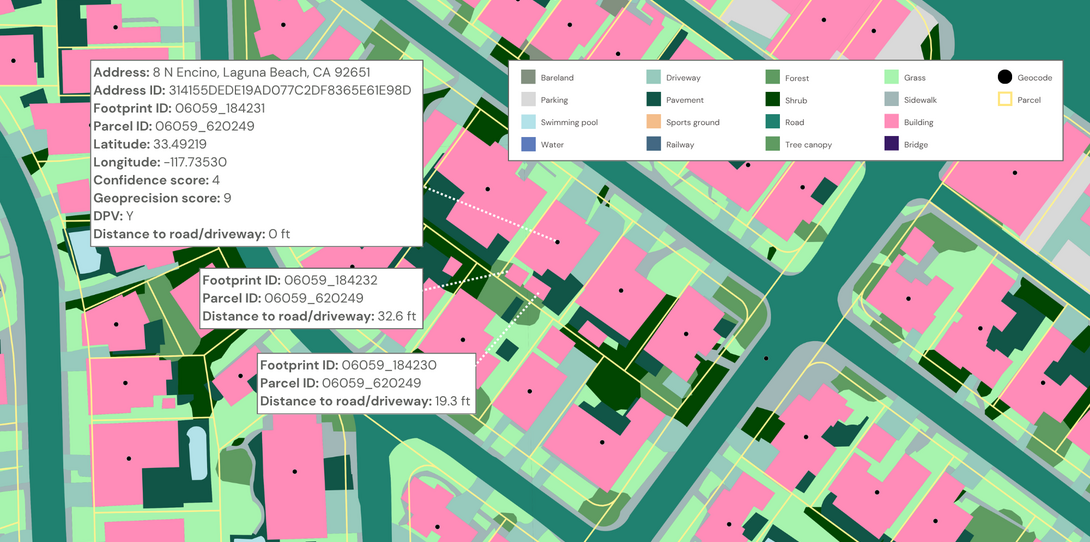
Task: Click the Geoprecision score 9 line
Action: [163, 198]
